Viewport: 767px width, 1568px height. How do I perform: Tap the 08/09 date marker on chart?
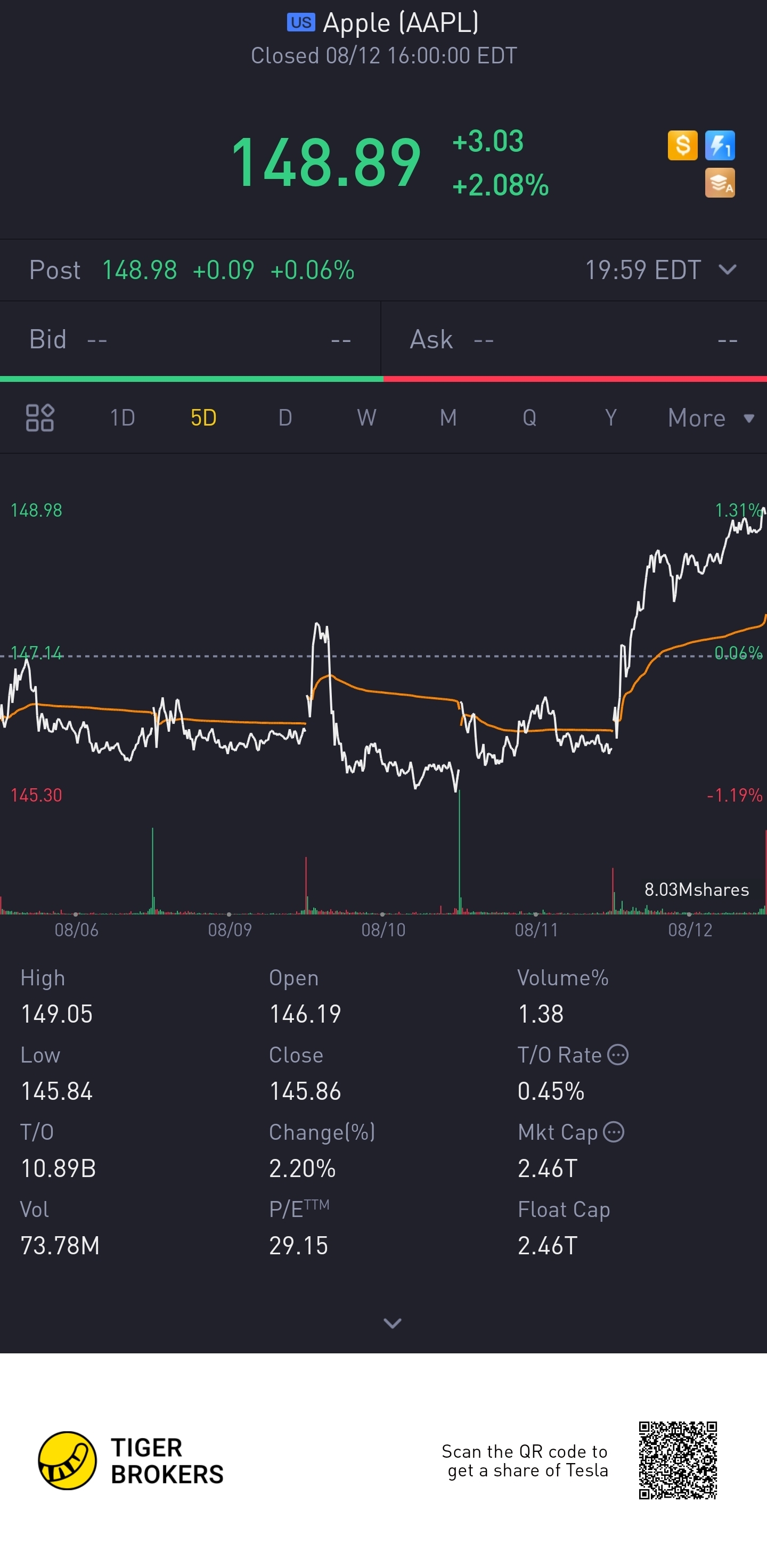[x=230, y=929]
